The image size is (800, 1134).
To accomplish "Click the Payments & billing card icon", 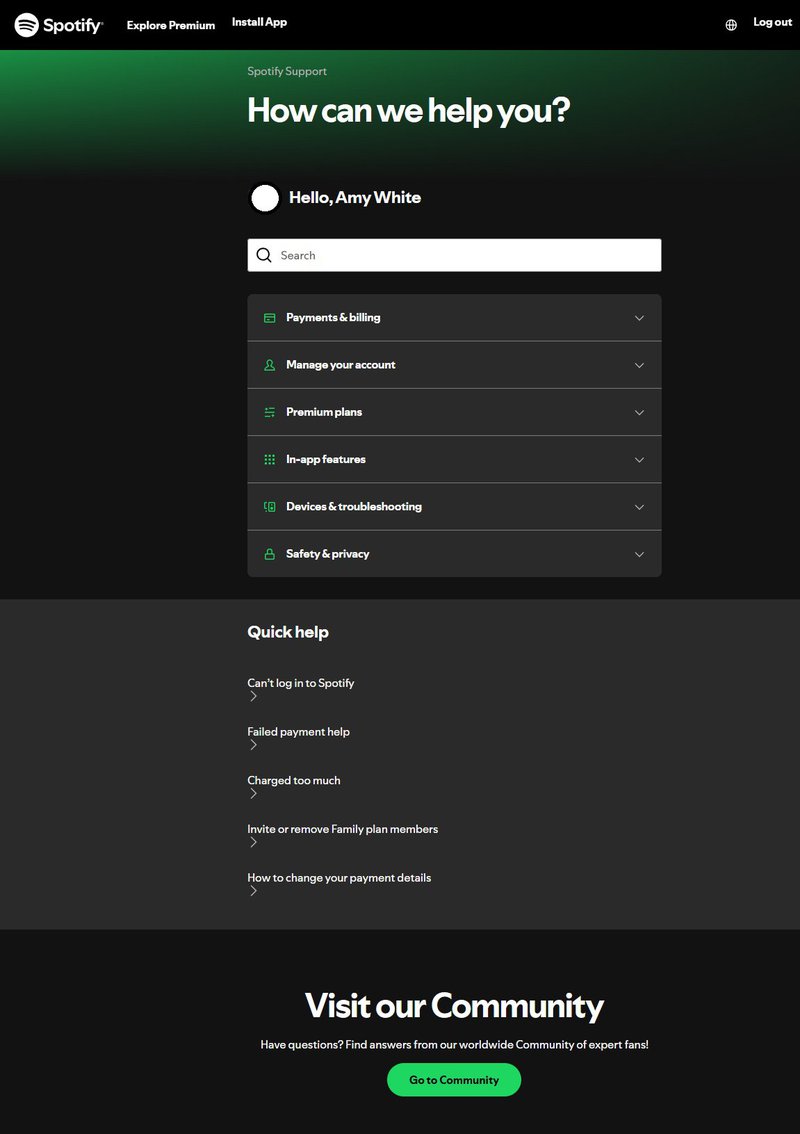I will coord(268,317).
